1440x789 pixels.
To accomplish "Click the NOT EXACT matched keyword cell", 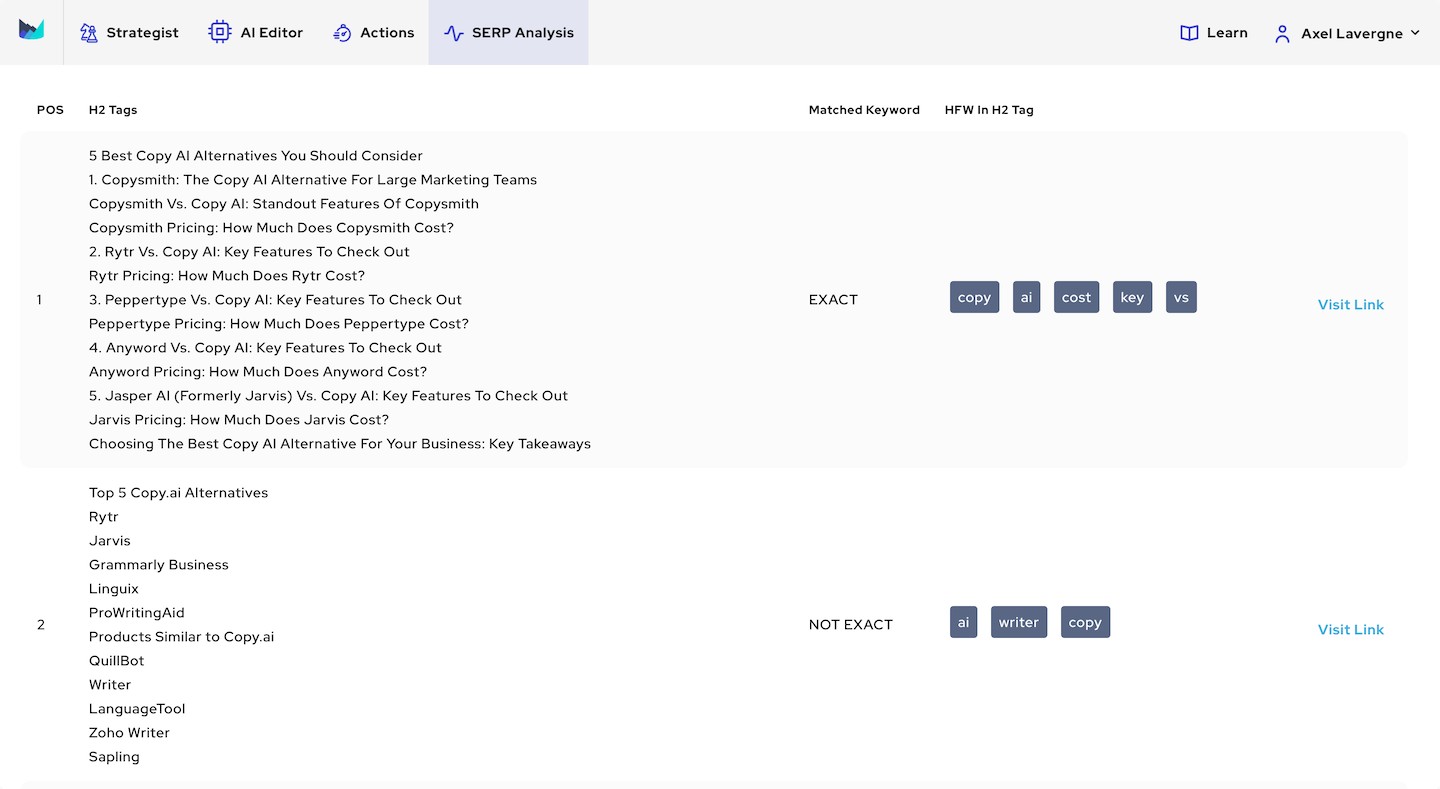I will pos(850,624).
